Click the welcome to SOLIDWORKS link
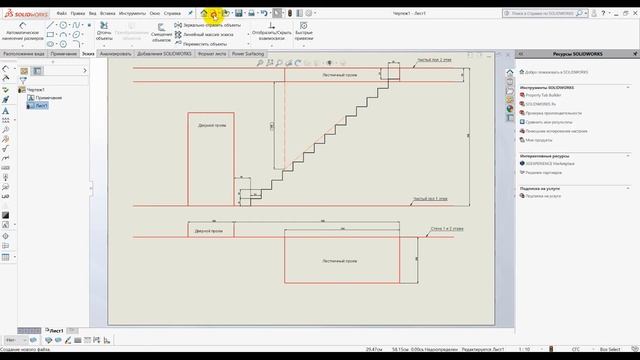 pos(556,72)
